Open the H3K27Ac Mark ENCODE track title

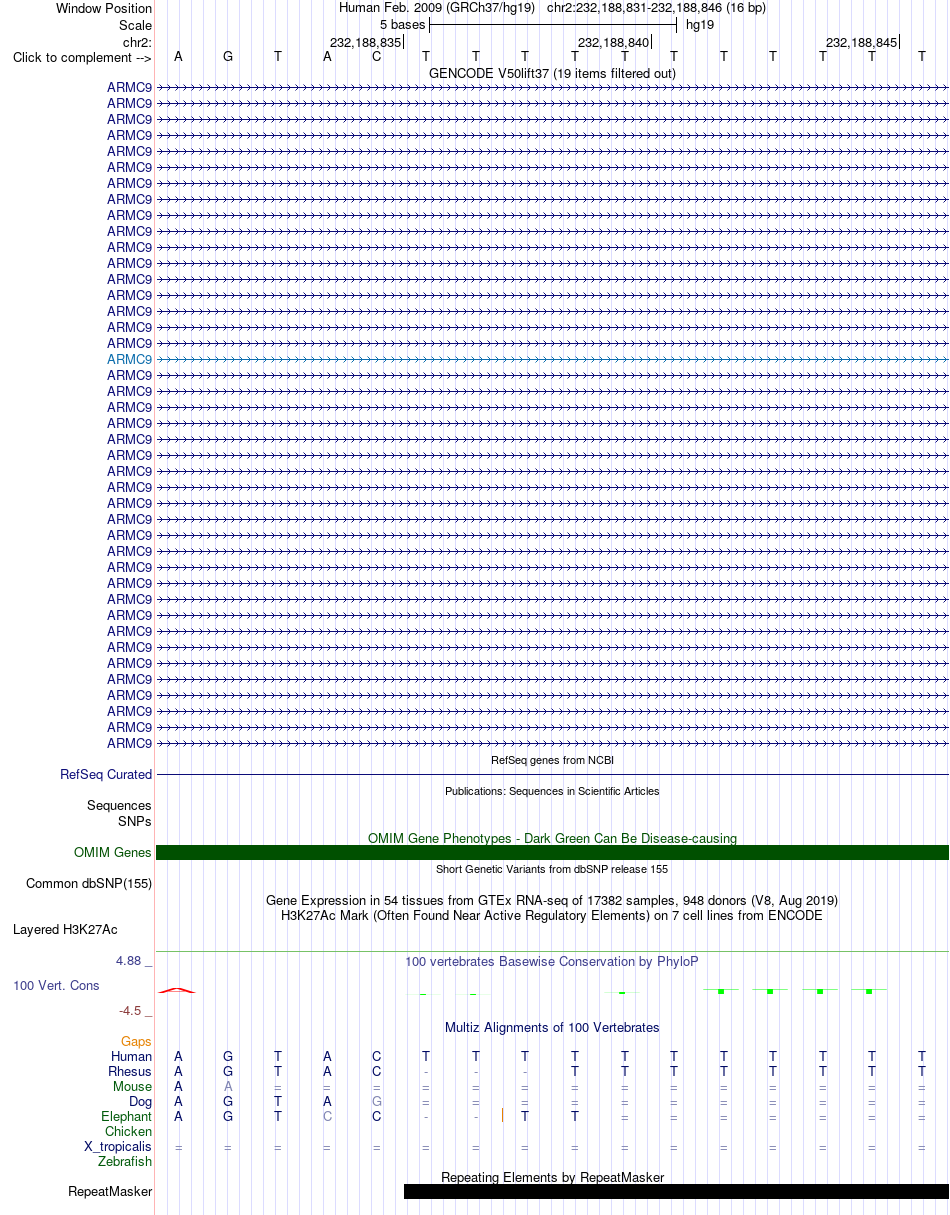pyautogui.click(x=552, y=915)
